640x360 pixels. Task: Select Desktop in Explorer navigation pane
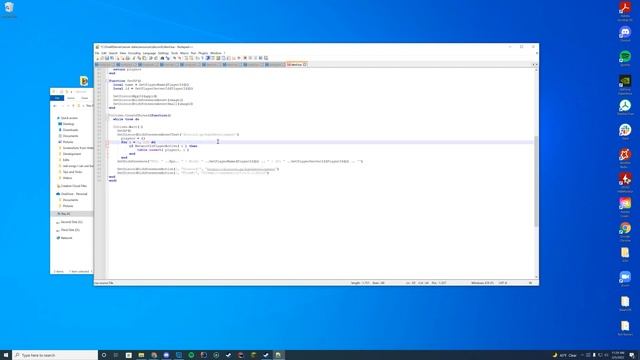(68, 124)
